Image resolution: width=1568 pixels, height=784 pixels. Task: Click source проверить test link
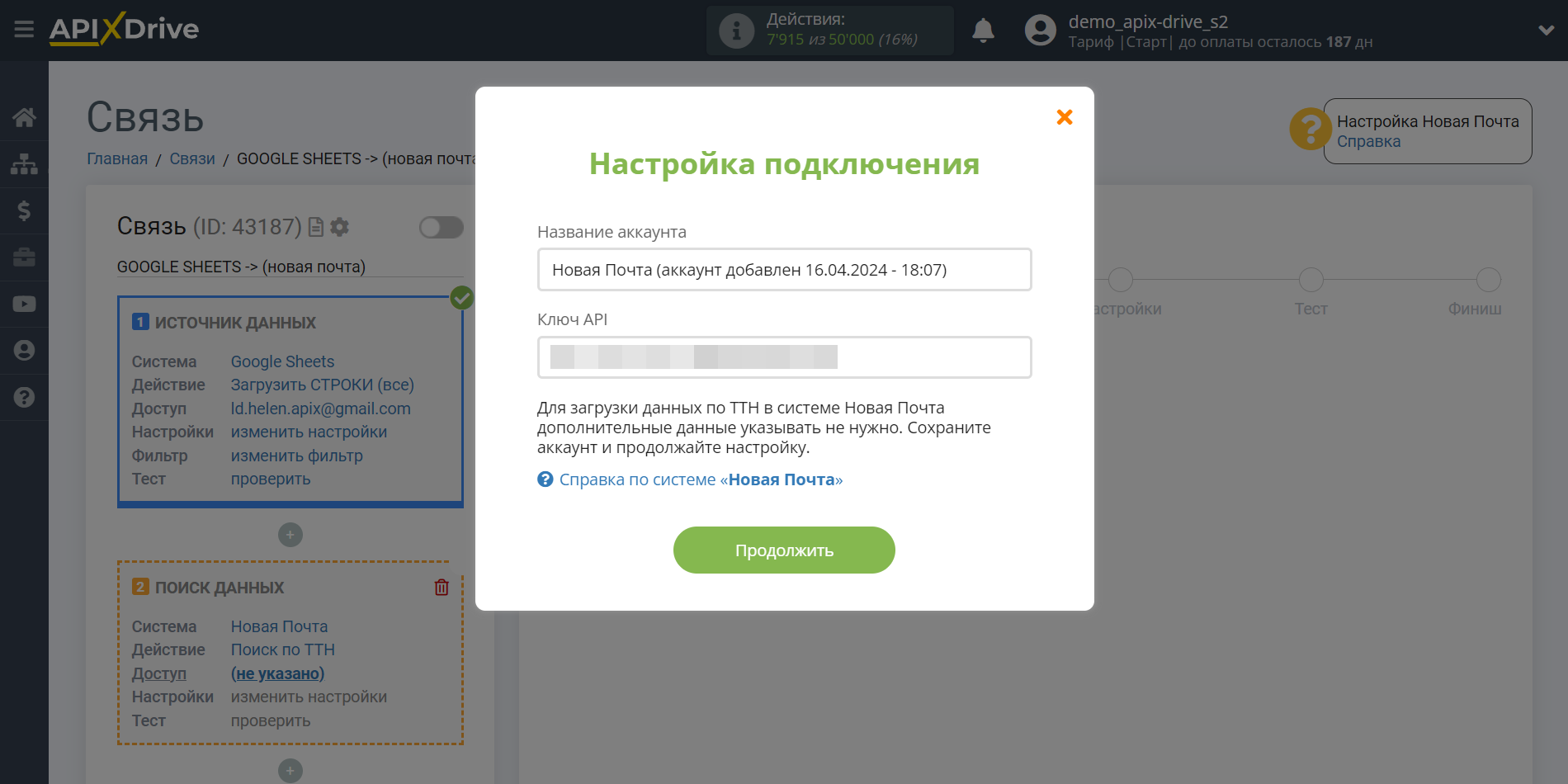[x=271, y=479]
